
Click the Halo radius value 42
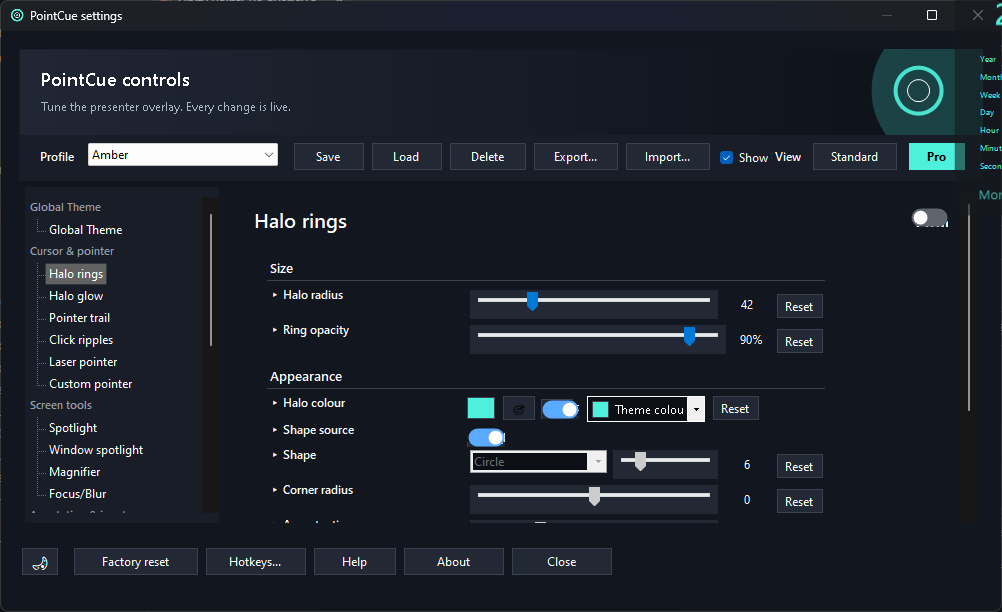pyautogui.click(x=747, y=305)
